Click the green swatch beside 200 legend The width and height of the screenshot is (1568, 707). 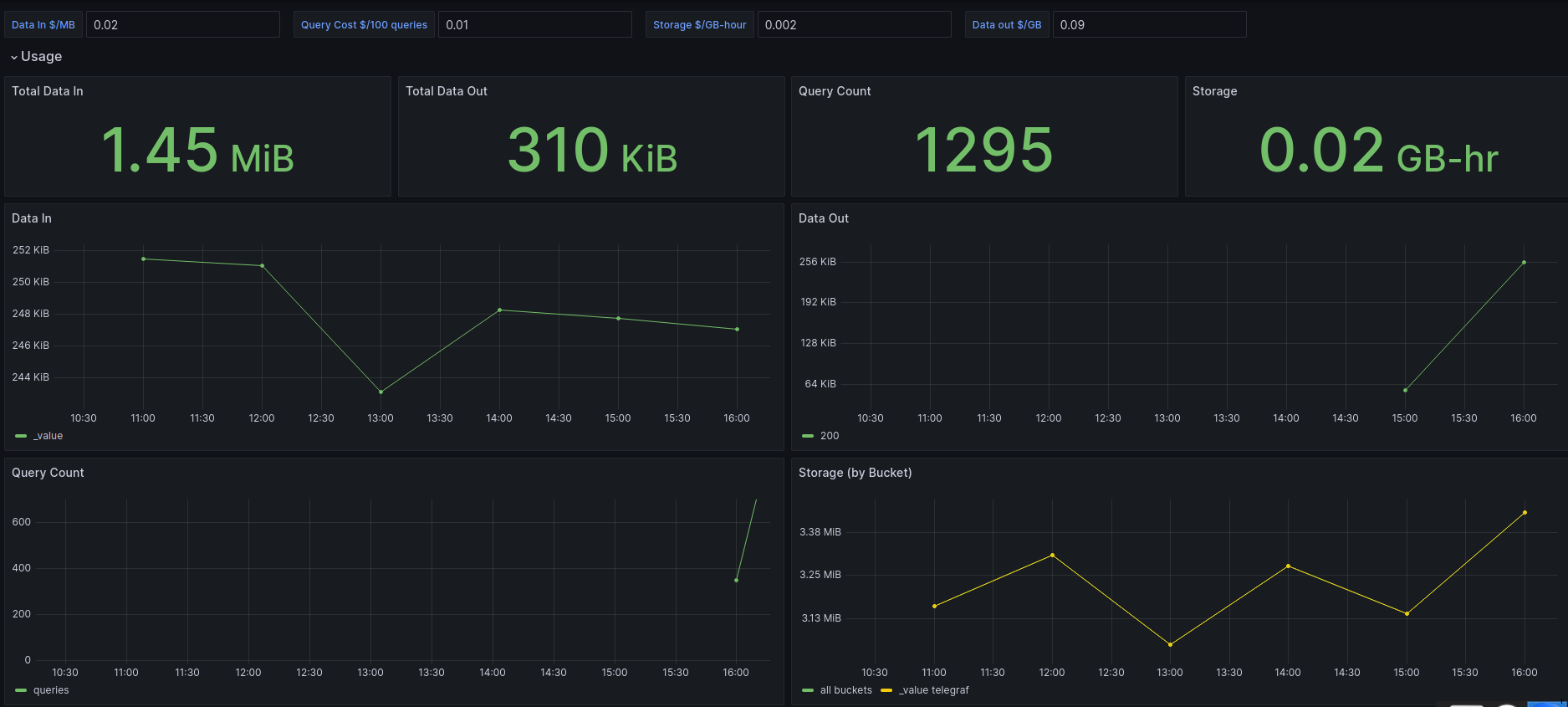808,436
